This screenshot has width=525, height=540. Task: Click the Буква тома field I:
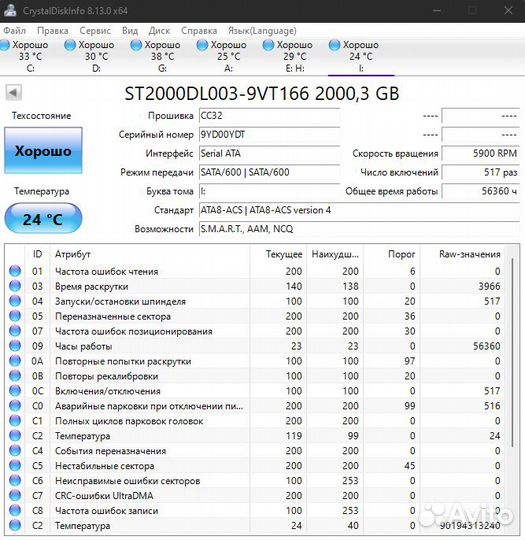point(269,191)
